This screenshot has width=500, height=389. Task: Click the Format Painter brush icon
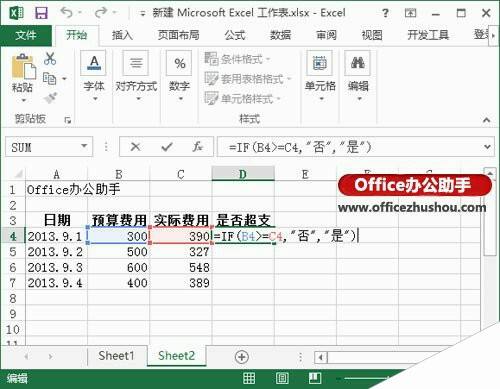[x=50, y=98]
